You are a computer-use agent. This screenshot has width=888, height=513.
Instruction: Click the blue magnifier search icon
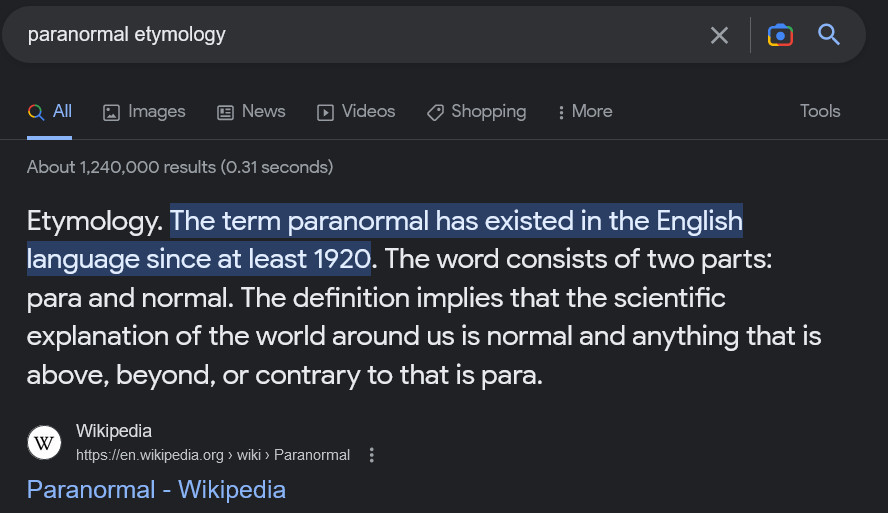[829, 35]
